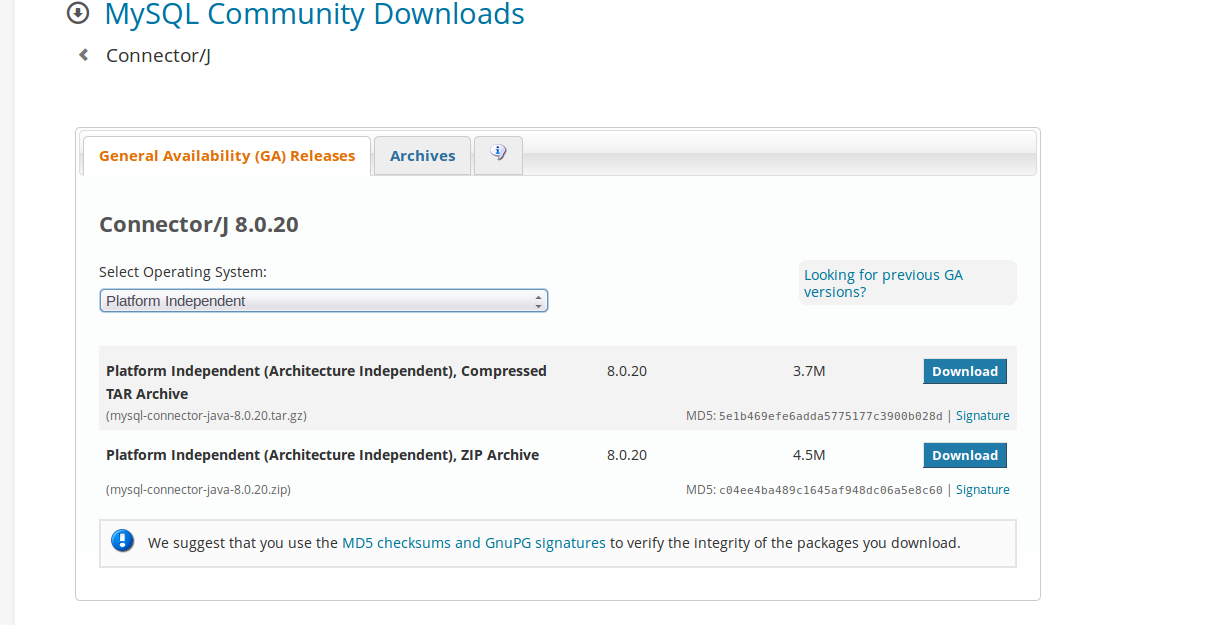Open the Looking for previous GA versions link
Viewport: 1221px width, 625px height.
point(883,283)
